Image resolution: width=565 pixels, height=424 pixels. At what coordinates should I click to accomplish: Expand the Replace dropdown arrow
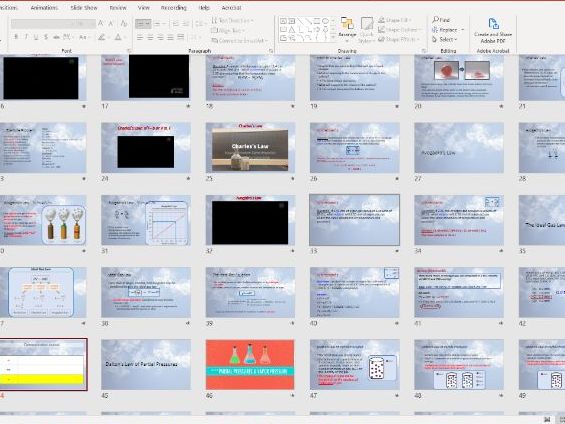tap(462, 30)
